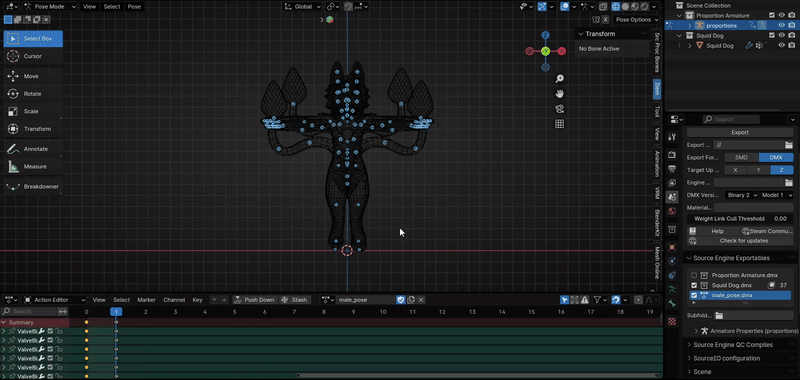Image resolution: width=800 pixels, height=380 pixels.
Task: Hide proportions armature with eye icon
Action: pyautogui.click(x=781, y=25)
